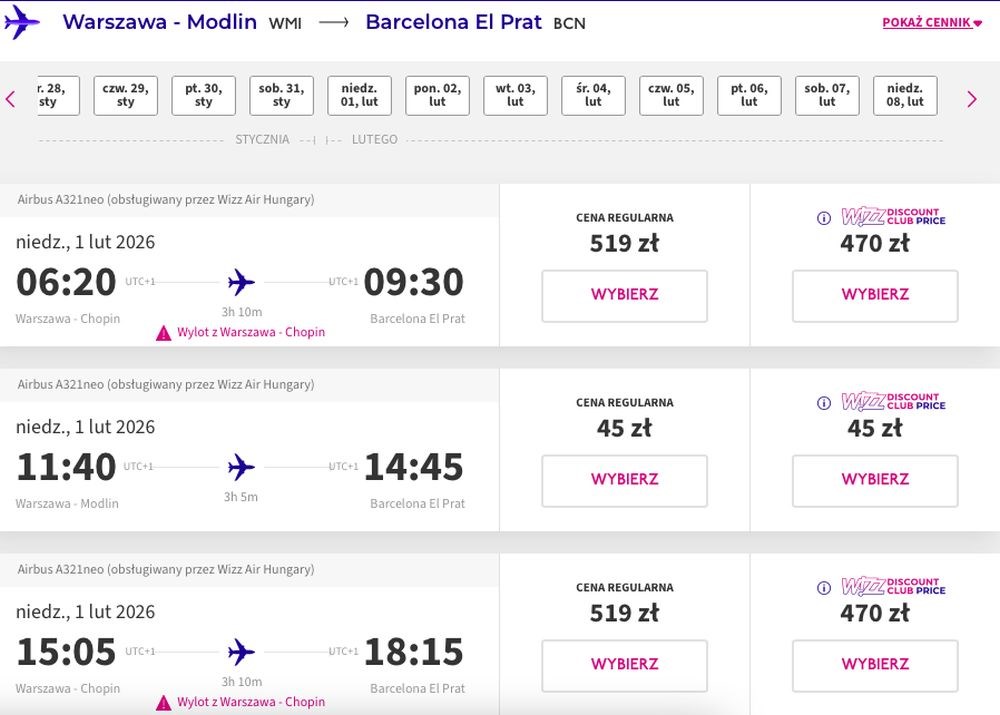Click the airplane logo beside Warszawa - Modlin
1000x715 pixels.
click(21, 22)
